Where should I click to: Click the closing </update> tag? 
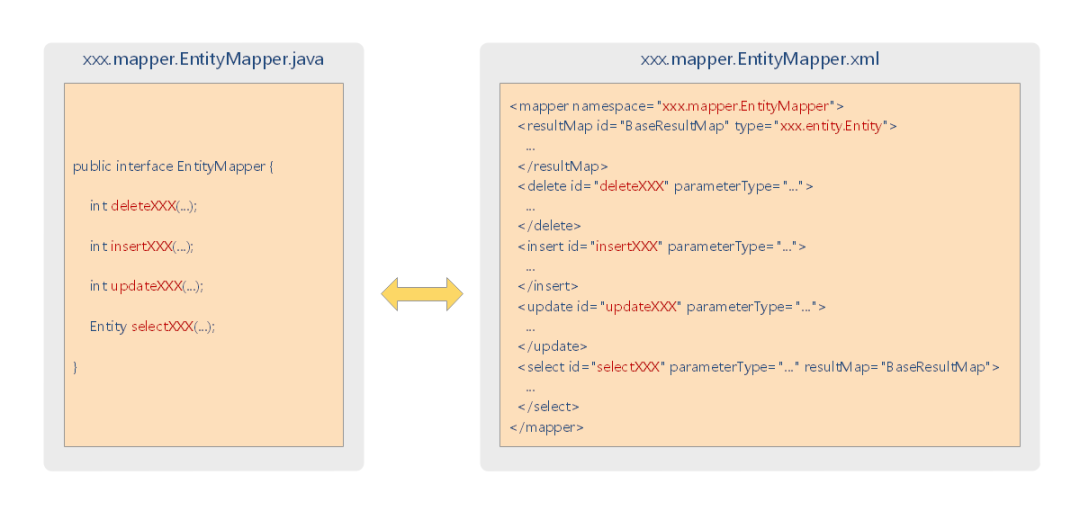click(553, 346)
